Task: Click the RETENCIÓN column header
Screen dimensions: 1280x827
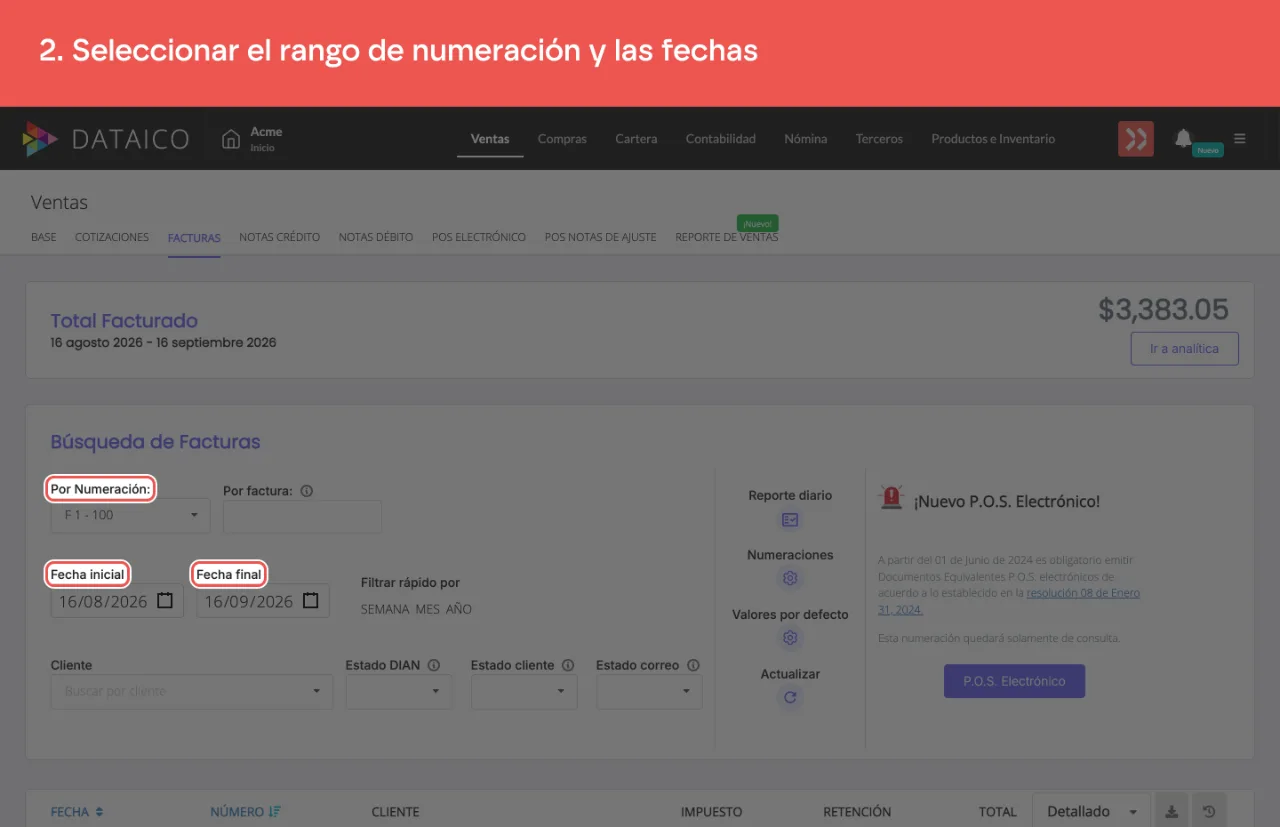Action: click(x=857, y=812)
